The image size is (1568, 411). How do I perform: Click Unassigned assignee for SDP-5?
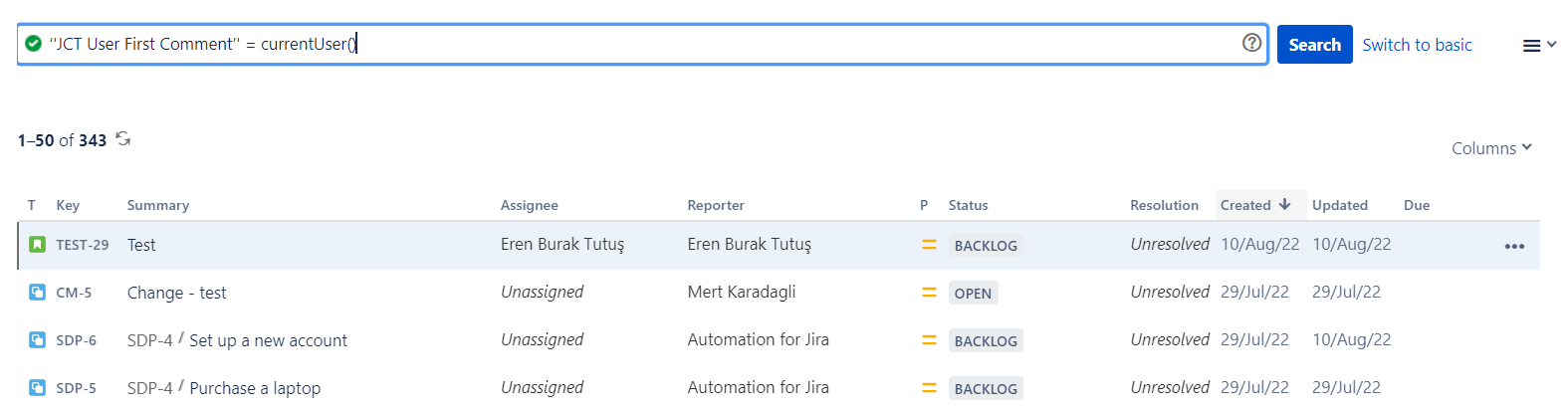(x=542, y=388)
